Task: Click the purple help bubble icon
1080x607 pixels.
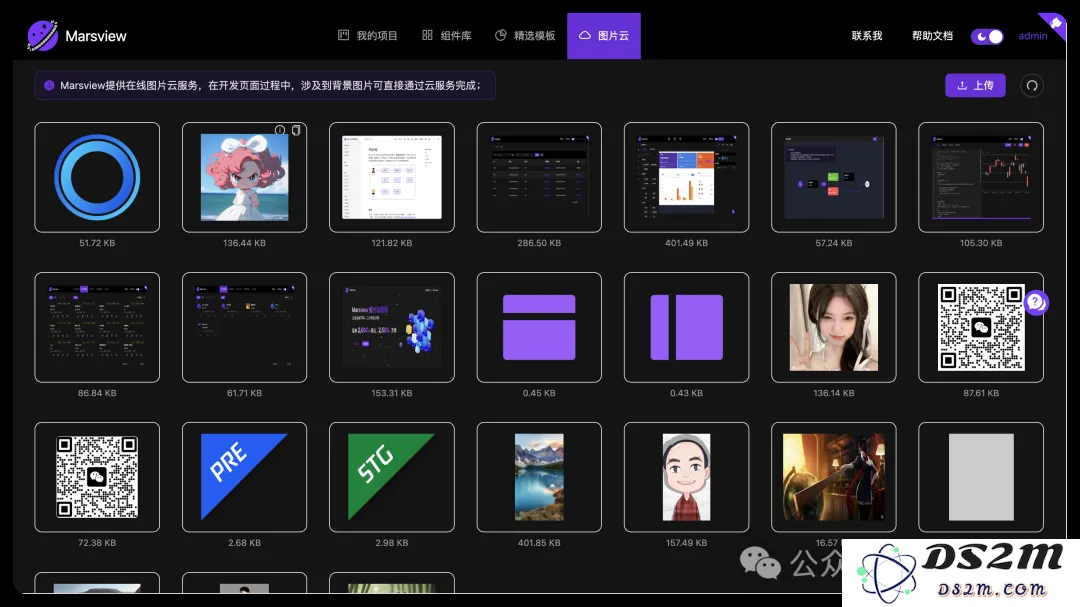Action: click(1036, 302)
